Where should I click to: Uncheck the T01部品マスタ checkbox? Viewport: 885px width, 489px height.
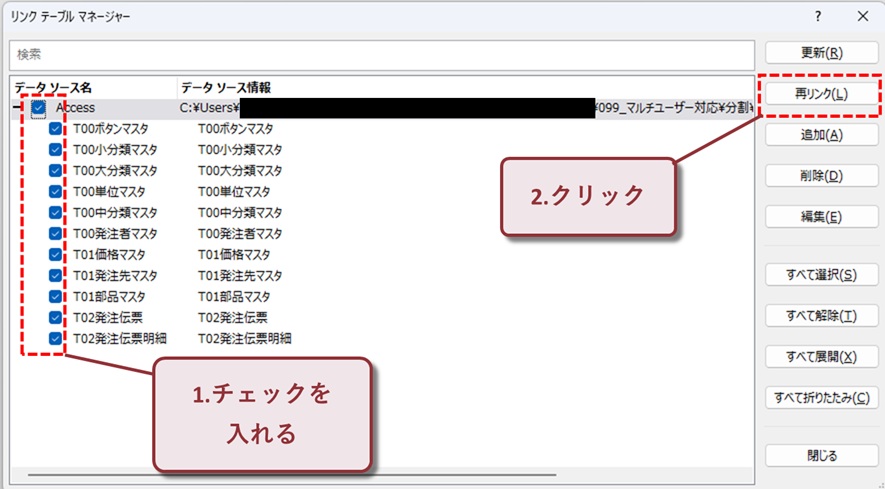pyautogui.click(x=55, y=296)
